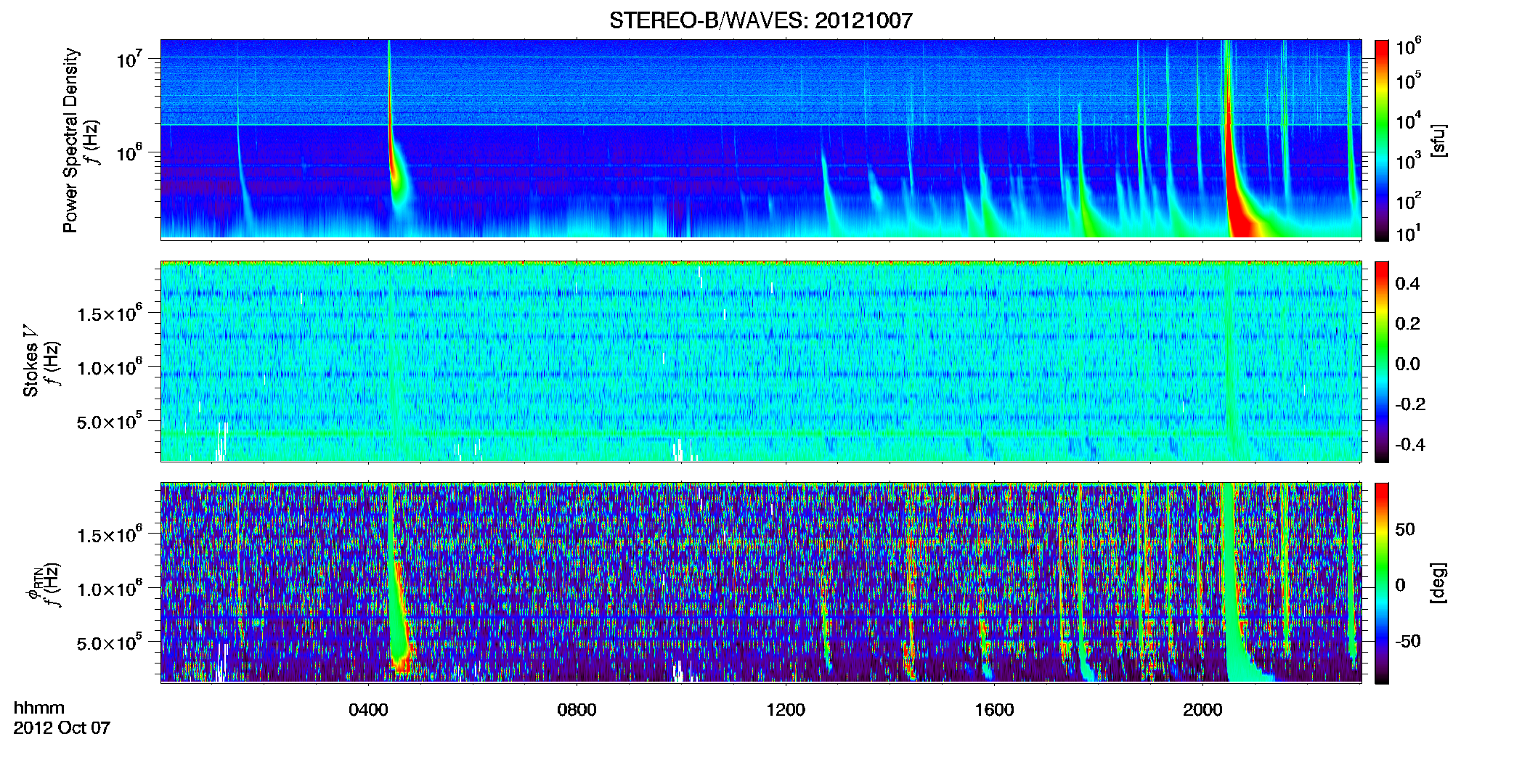This screenshot has width=1522, height=784.
Task: Click the top panel power spectral colorbar
Action: pyautogui.click(x=1382, y=140)
